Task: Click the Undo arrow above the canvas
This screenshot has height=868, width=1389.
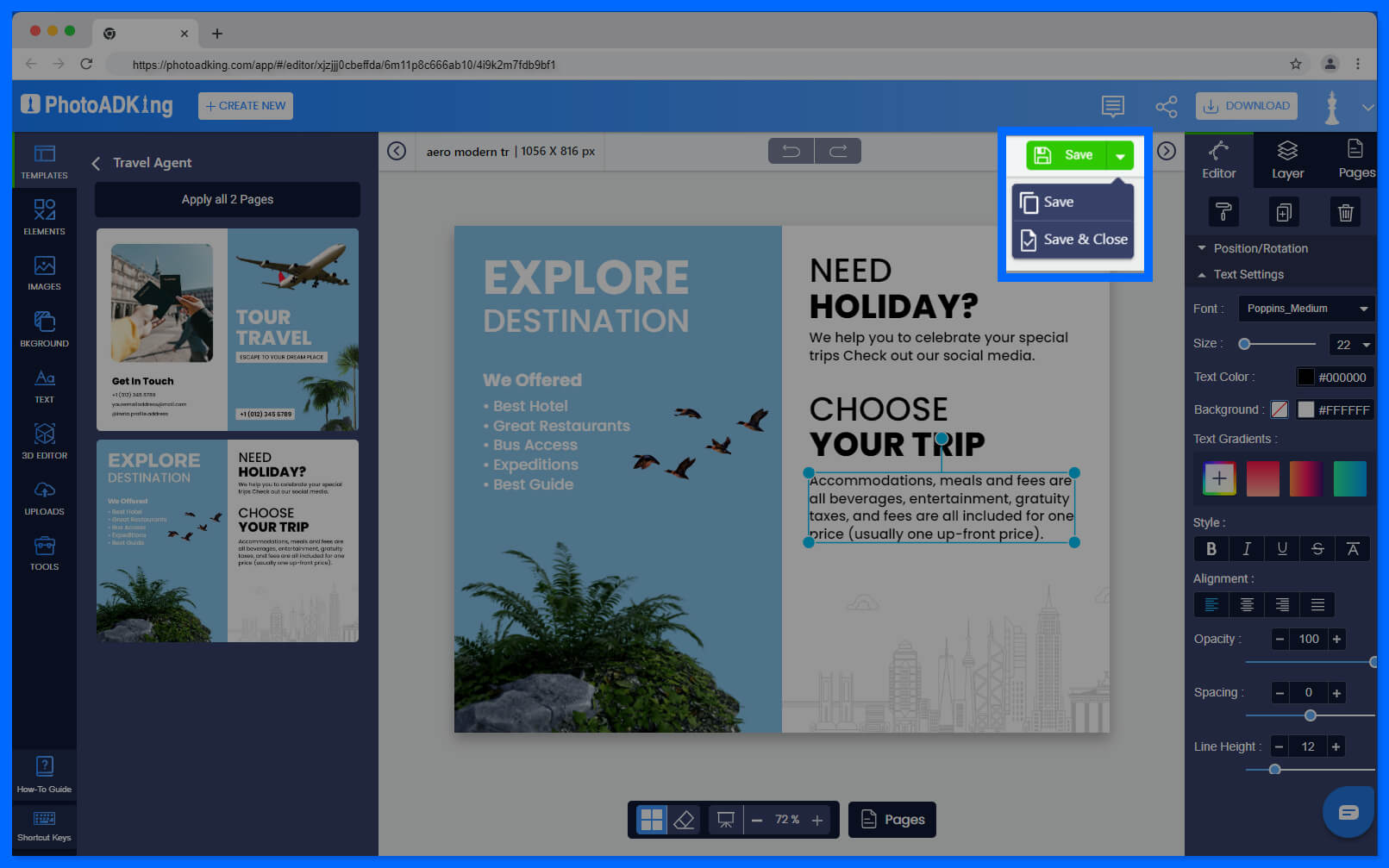Action: click(x=790, y=150)
